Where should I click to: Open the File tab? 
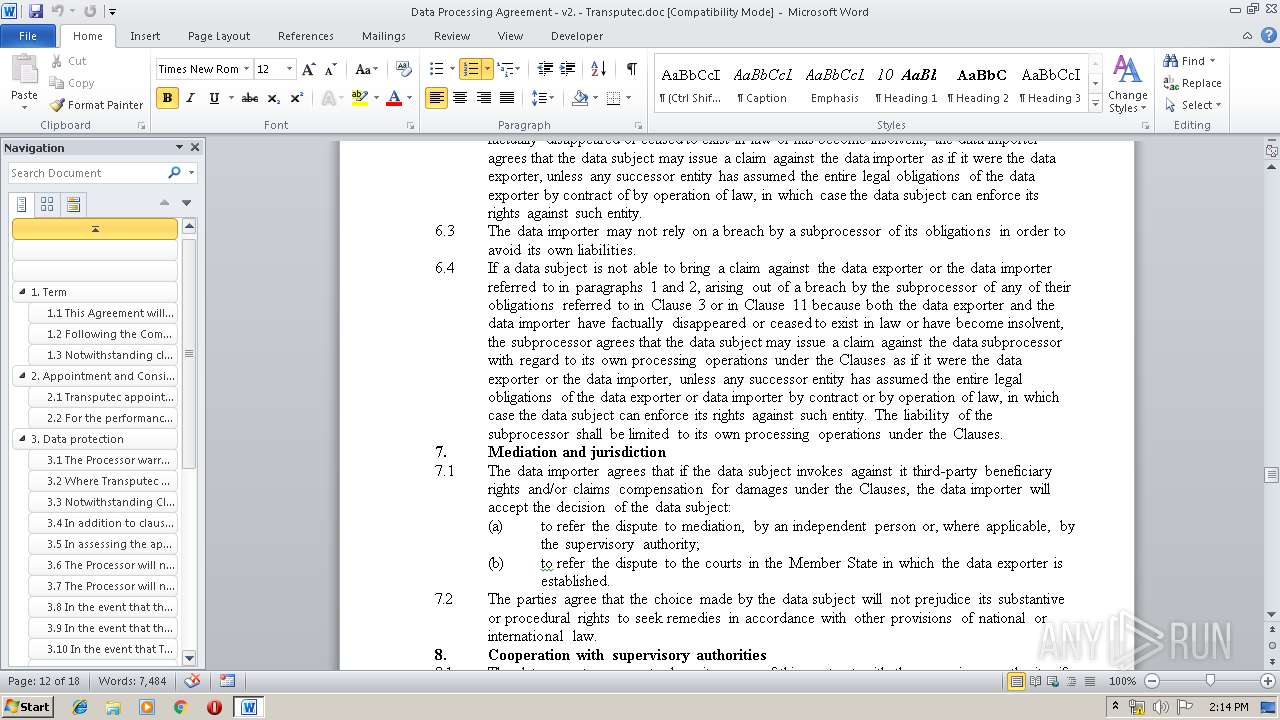(28, 36)
